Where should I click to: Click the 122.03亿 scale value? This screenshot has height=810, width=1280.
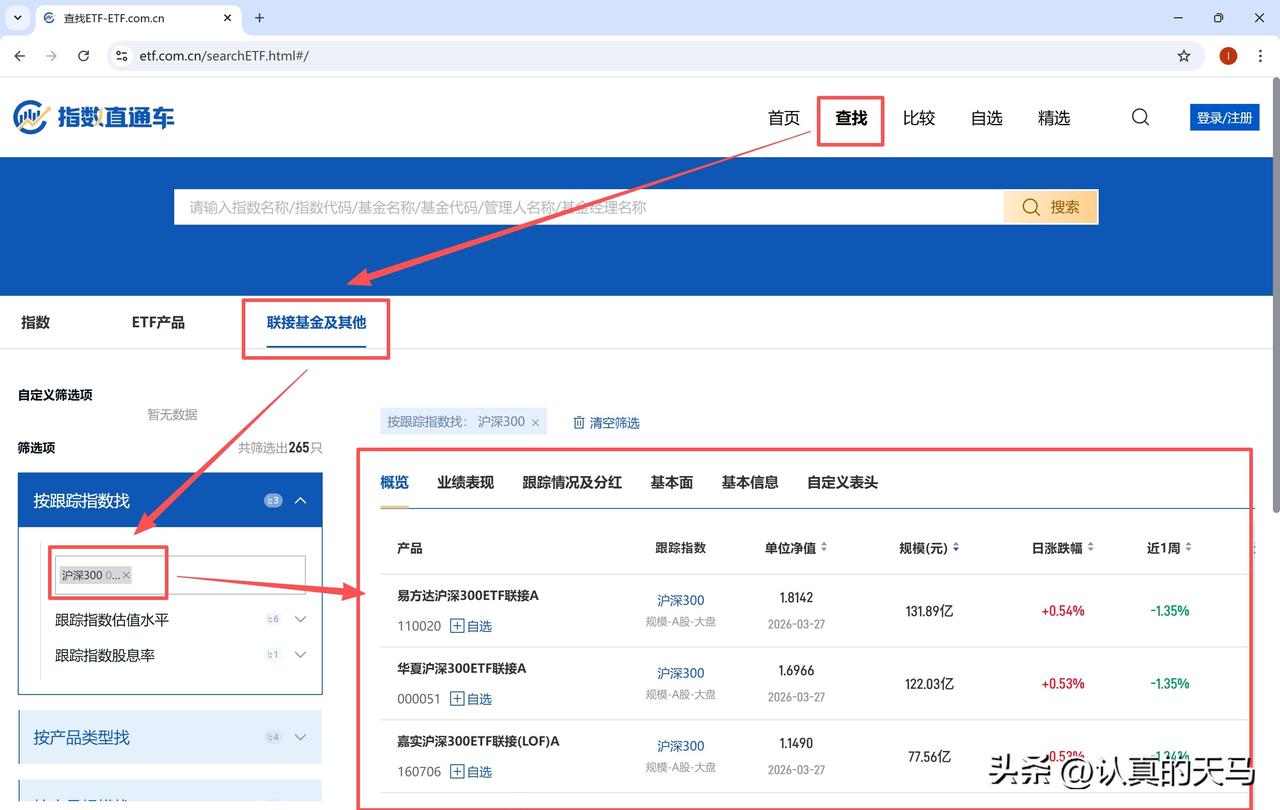click(930, 684)
